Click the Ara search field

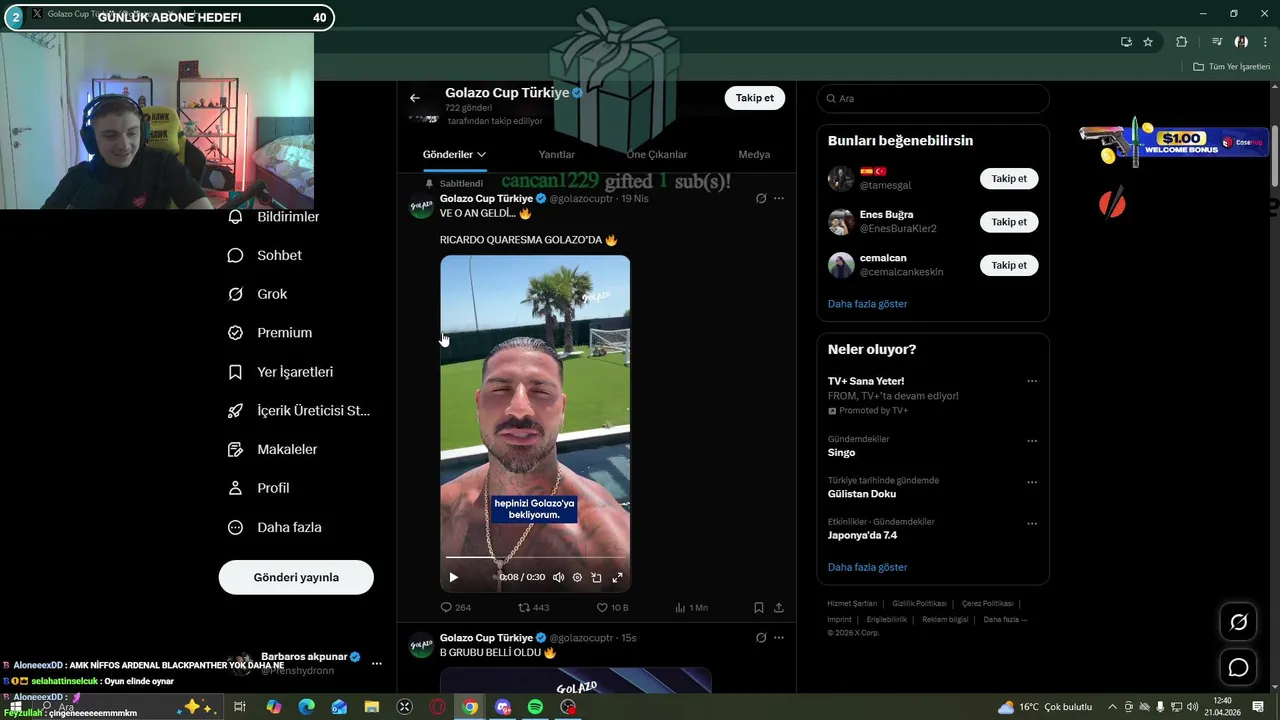tap(933, 98)
